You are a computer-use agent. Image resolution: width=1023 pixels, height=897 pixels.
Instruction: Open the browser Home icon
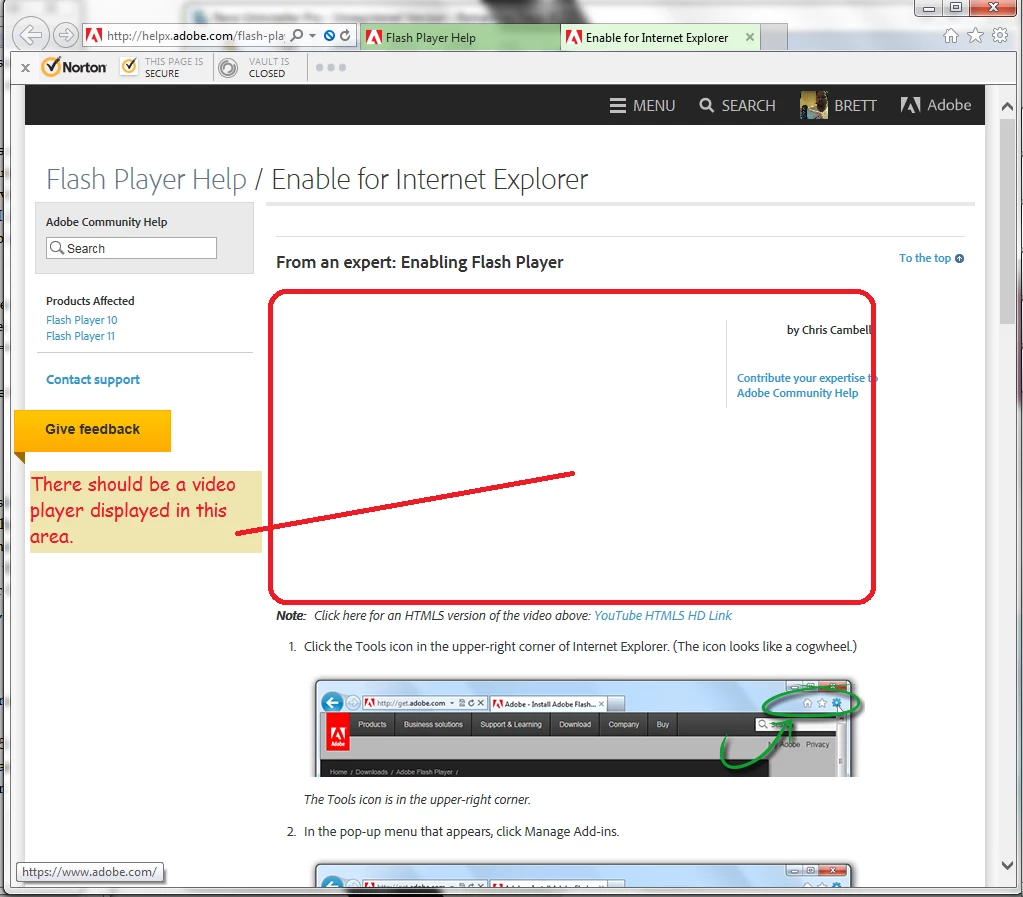point(951,35)
